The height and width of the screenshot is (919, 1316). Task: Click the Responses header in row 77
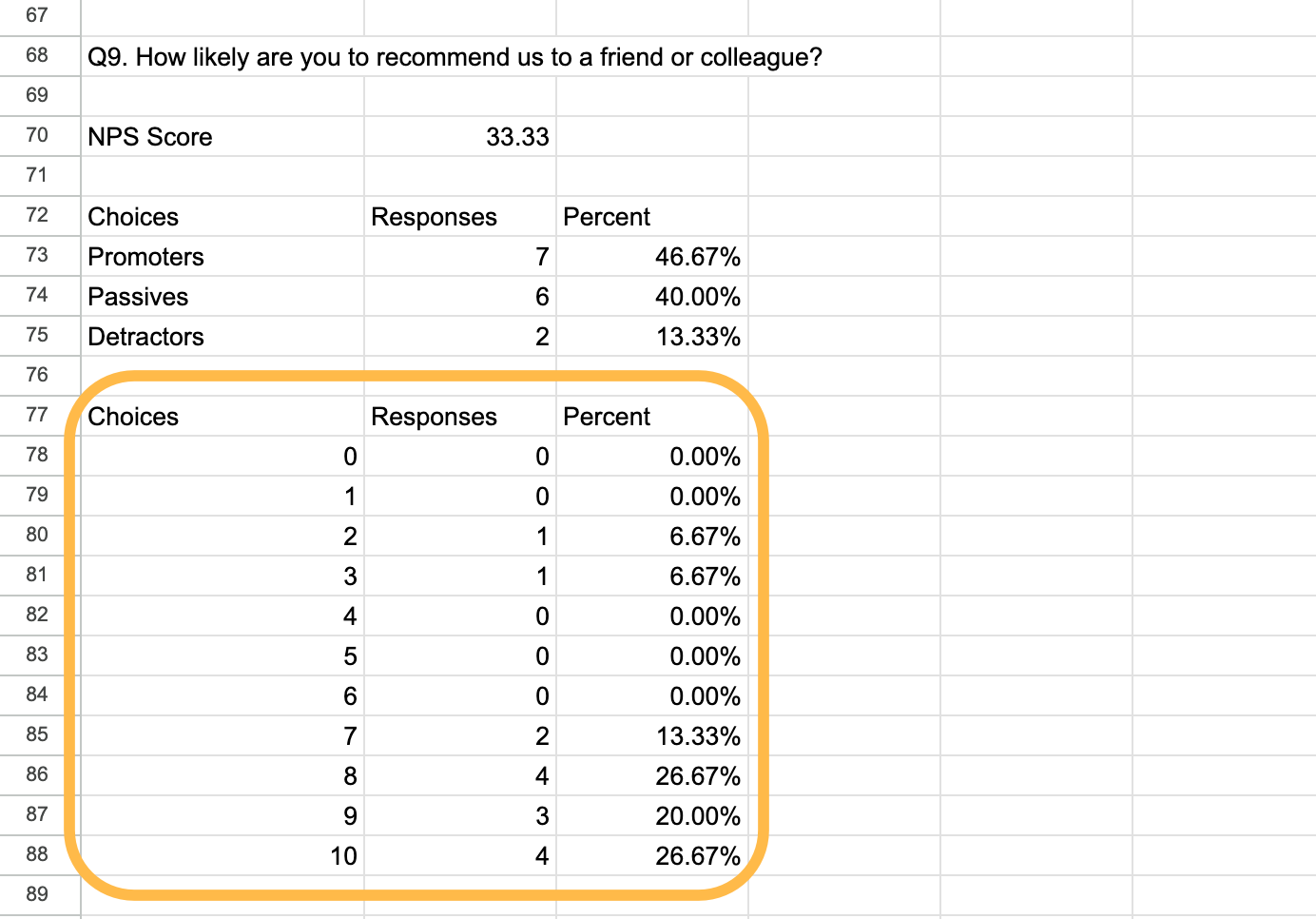(x=434, y=417)
